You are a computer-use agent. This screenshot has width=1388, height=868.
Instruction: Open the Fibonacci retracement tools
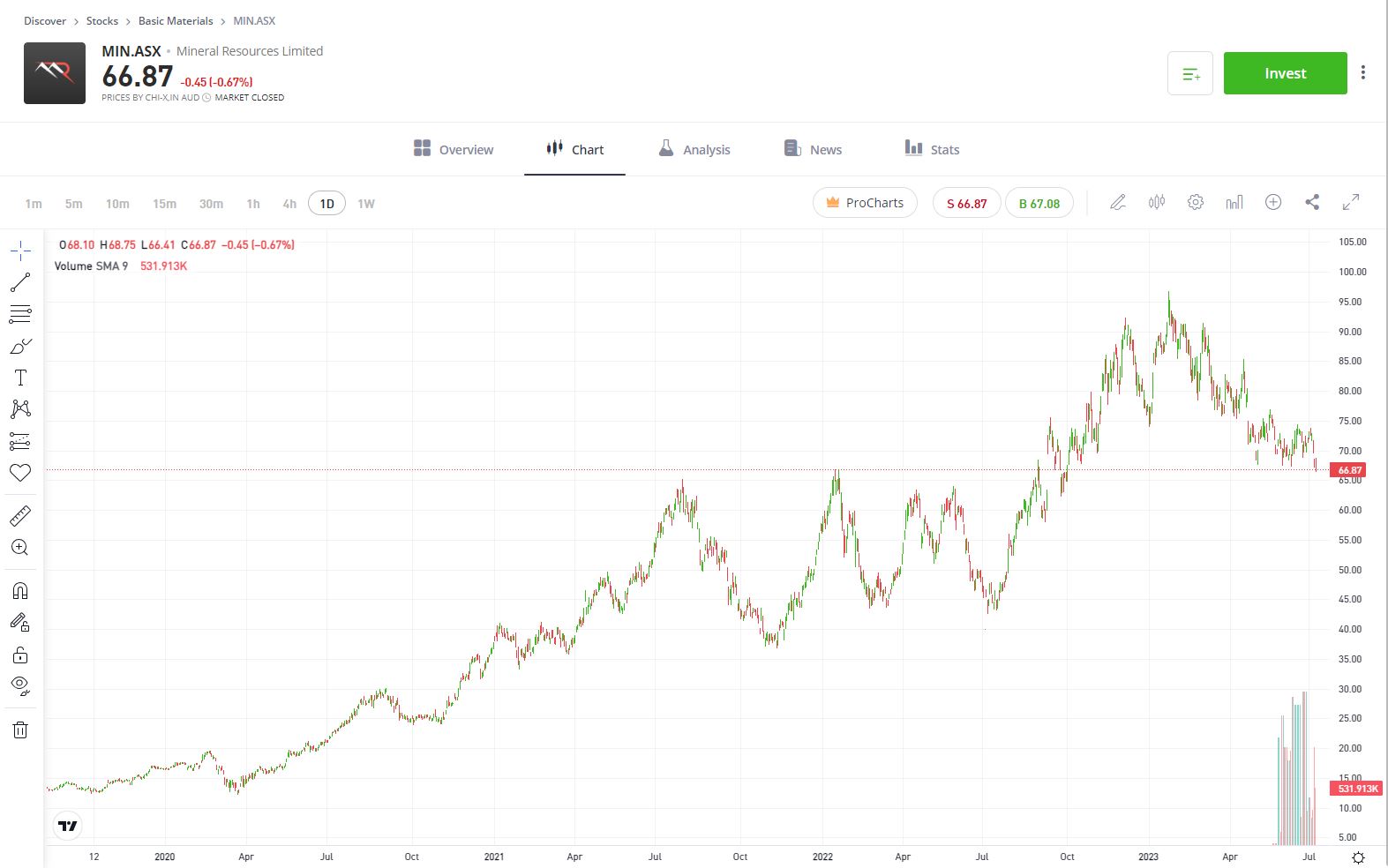20,314
